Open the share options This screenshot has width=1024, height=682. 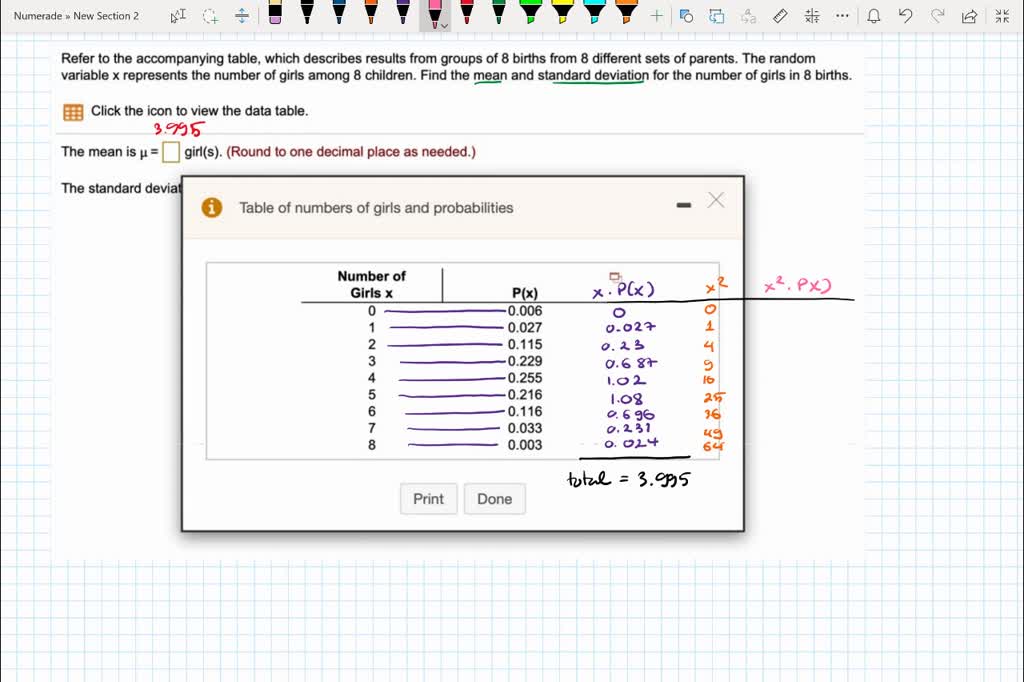click(967, 14)
